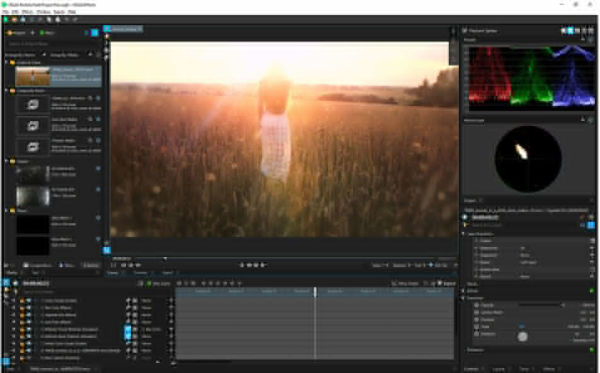Click the opacity slider in the controls panel
600x373 pixels.
point(541,305)
